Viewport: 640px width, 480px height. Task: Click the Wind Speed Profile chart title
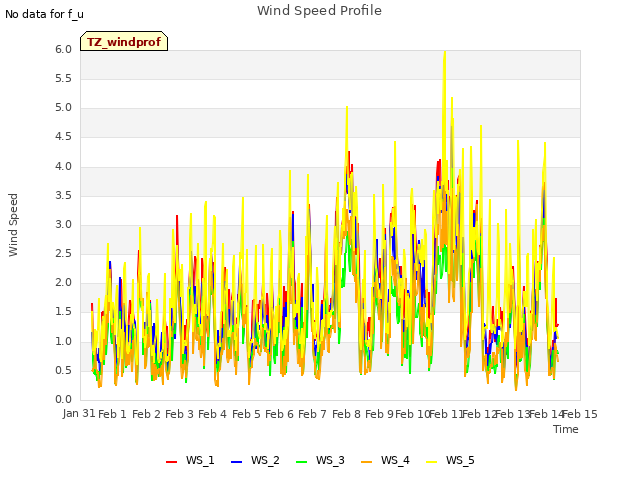pos(319,11)
